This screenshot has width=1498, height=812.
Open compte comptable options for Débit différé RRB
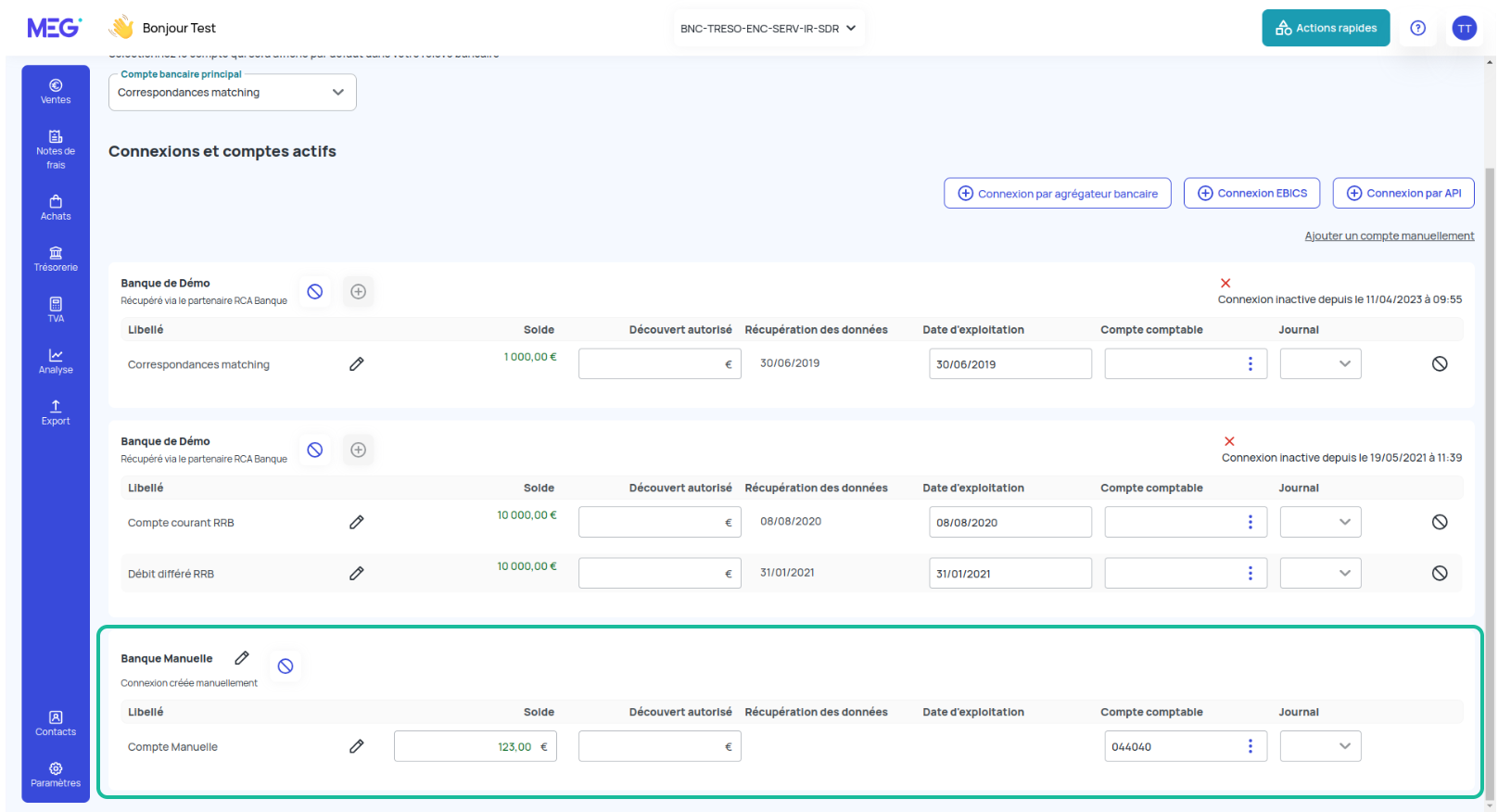(1250, 573)
